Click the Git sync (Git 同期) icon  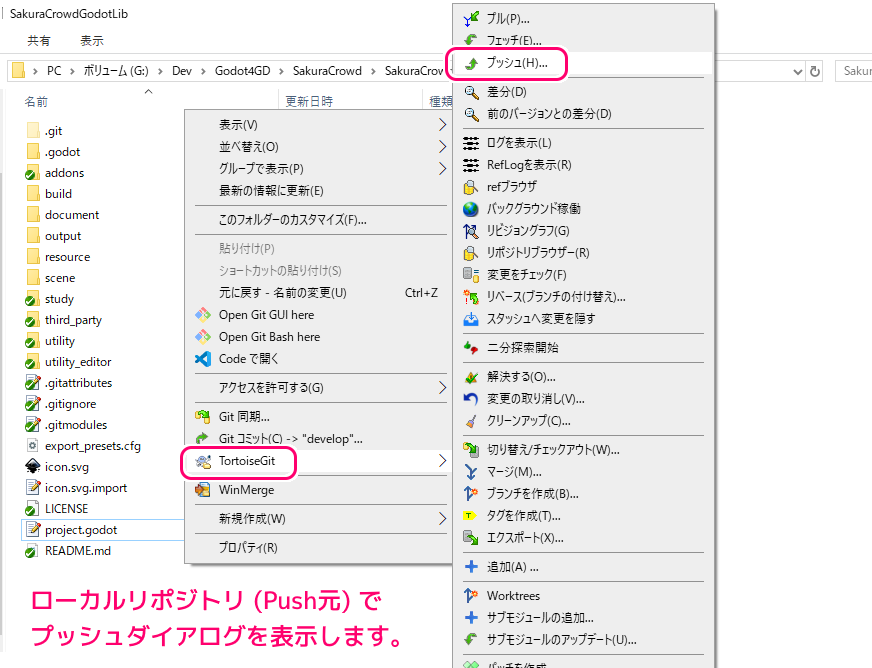click(x=203, y=416)
